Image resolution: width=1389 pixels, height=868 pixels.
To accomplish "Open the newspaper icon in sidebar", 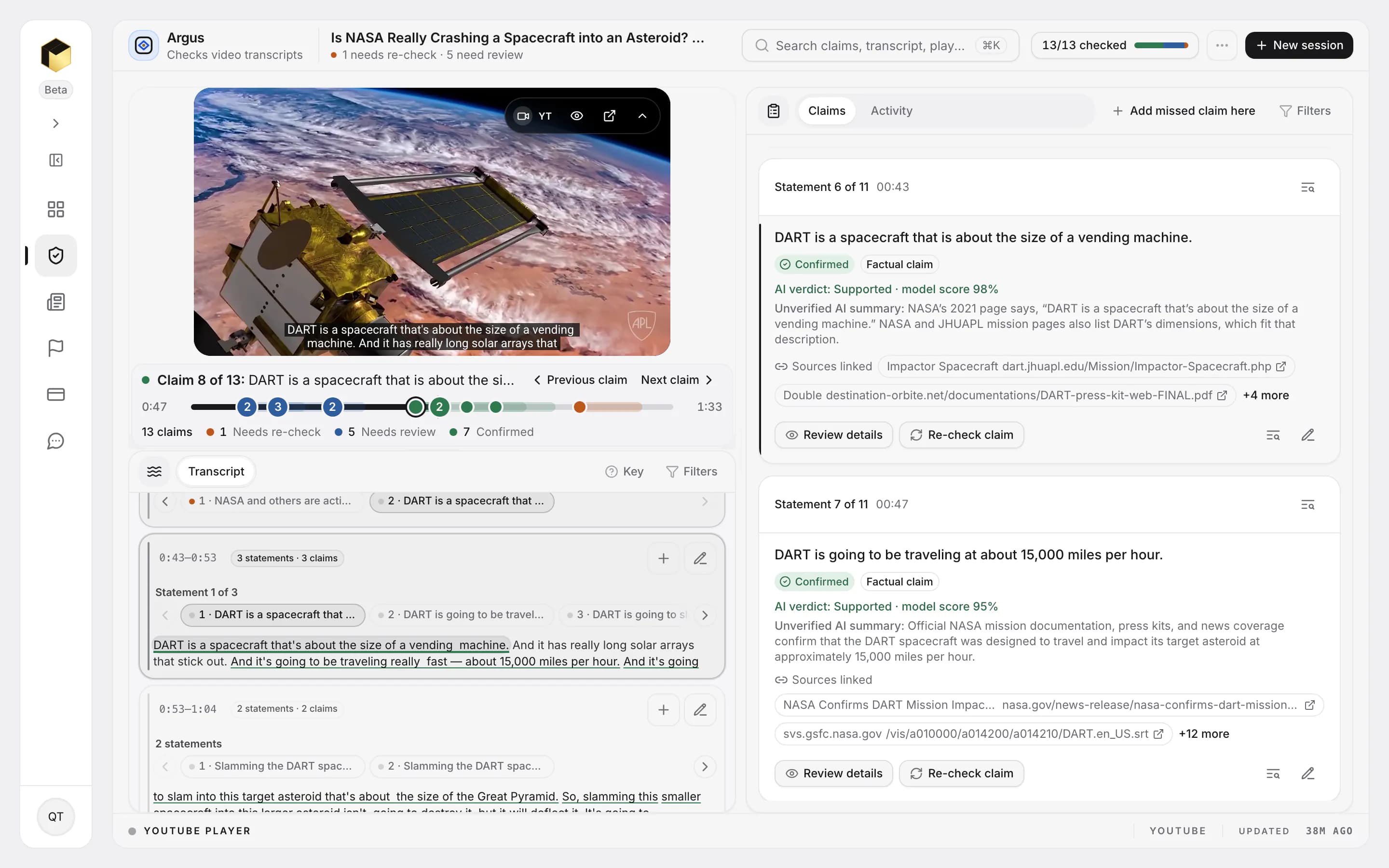I will [55, 302].
